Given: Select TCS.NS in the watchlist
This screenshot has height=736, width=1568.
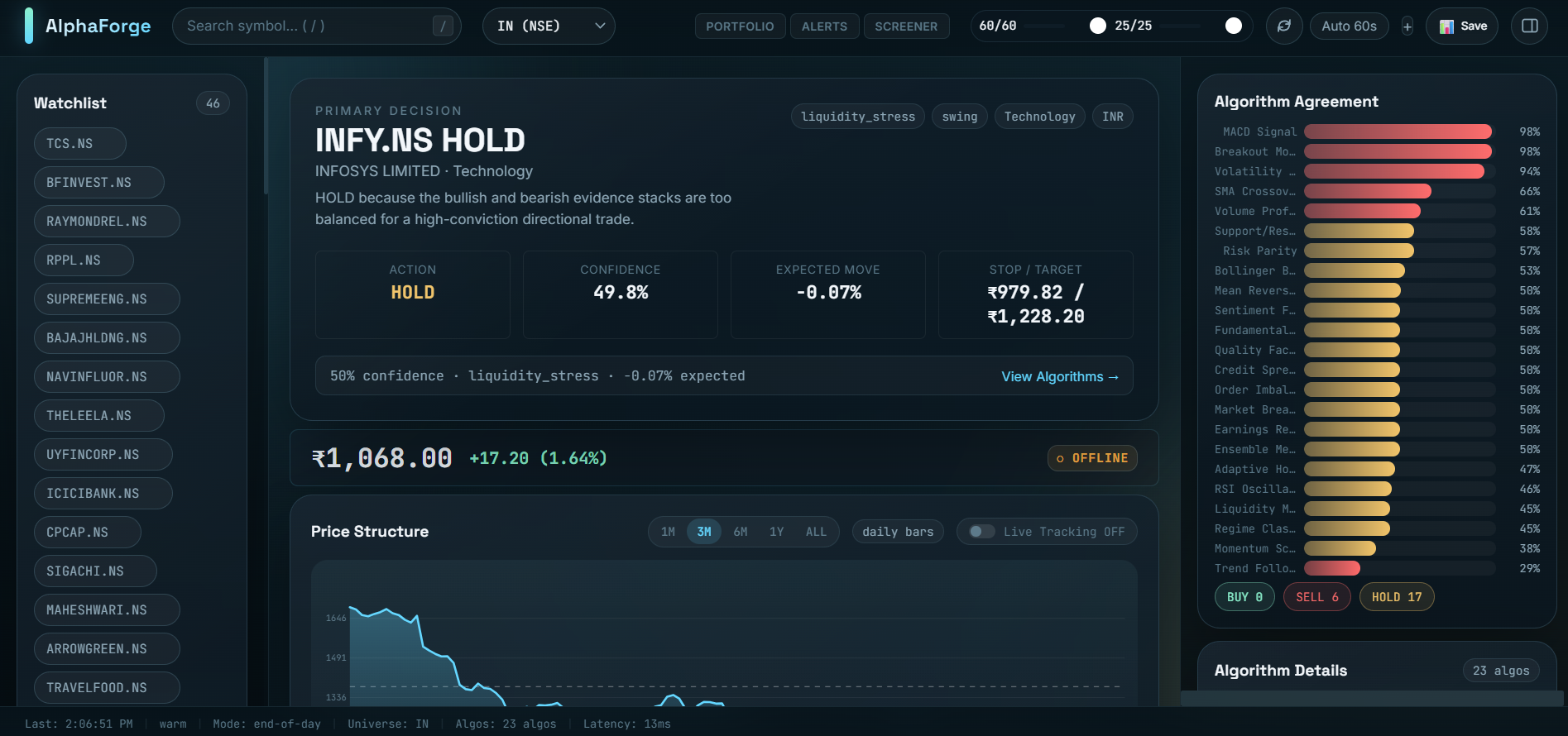Looking at the screenshot, I should 80,144.
